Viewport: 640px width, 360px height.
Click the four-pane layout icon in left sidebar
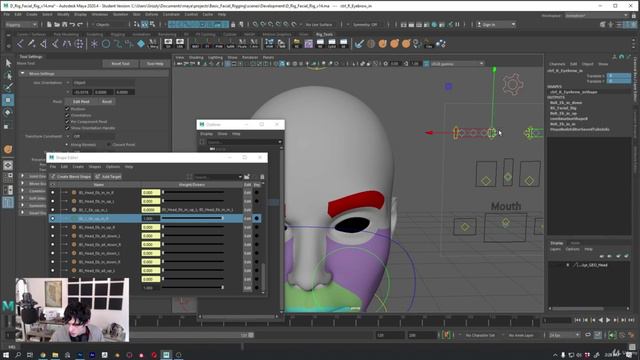(x=8, y=178)
